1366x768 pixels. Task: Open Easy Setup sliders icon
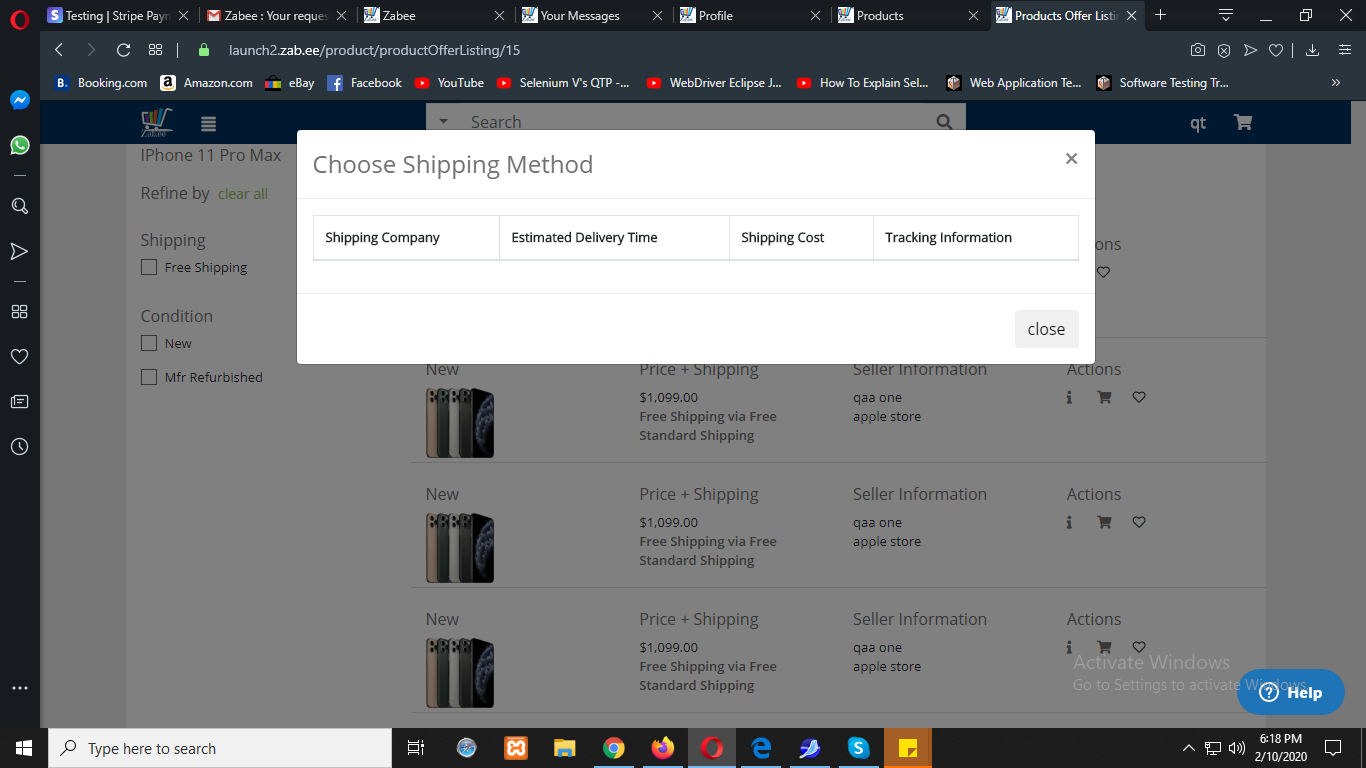[1343, 50]
